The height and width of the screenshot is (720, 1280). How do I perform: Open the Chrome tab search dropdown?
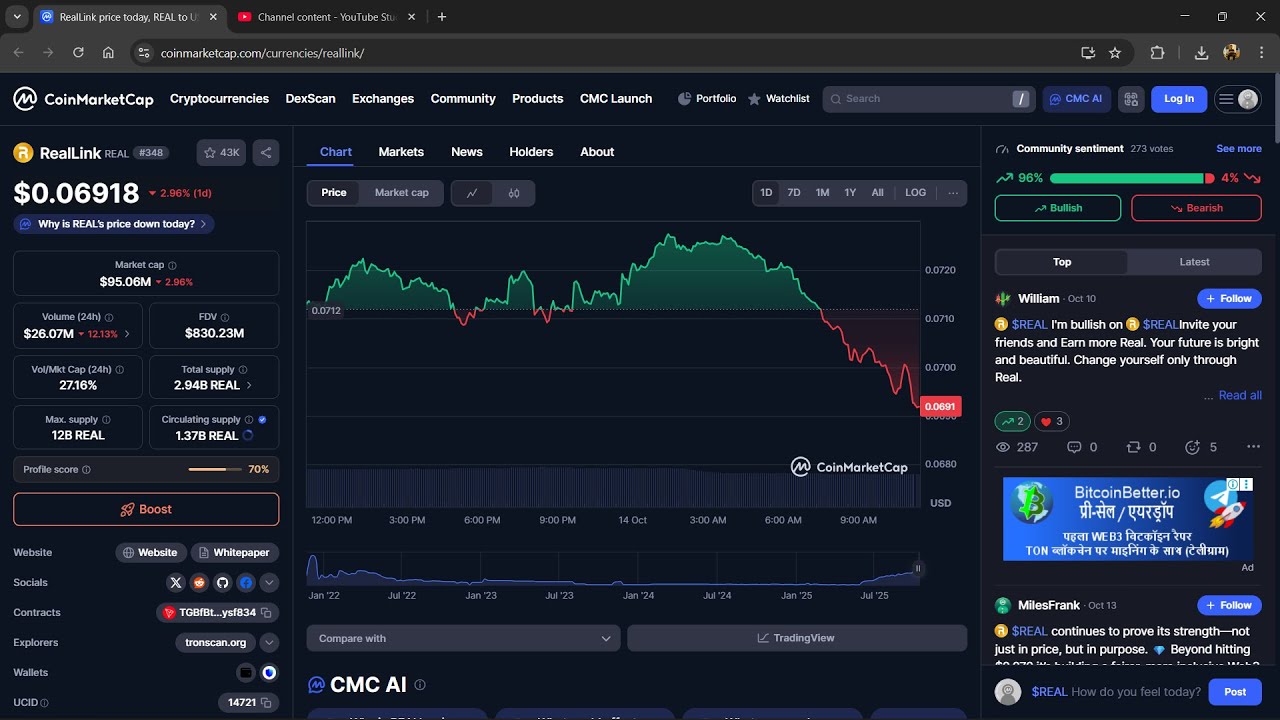pyautogui.click(x=17, y=17)
